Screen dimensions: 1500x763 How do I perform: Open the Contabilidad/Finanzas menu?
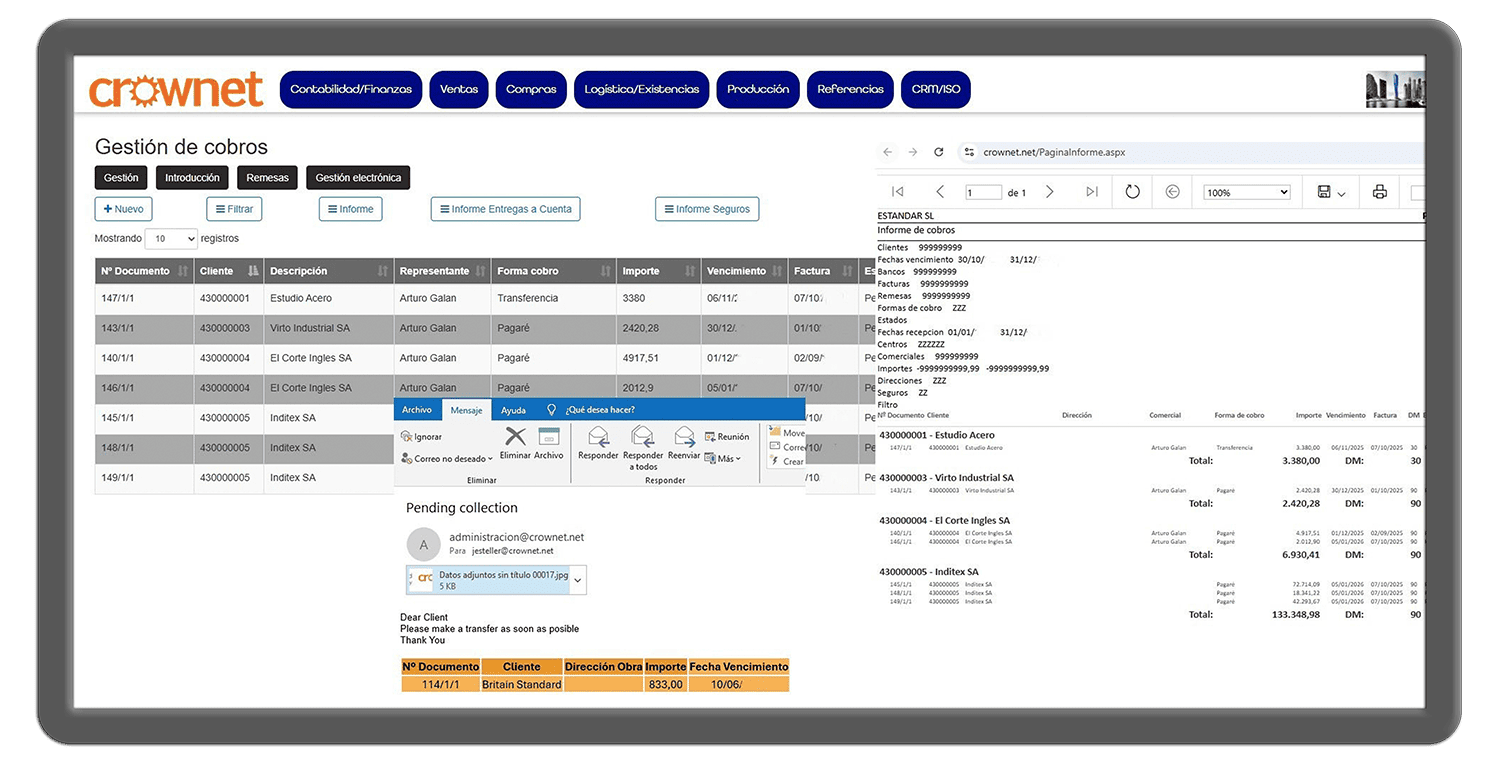click(x=351, y=89)
